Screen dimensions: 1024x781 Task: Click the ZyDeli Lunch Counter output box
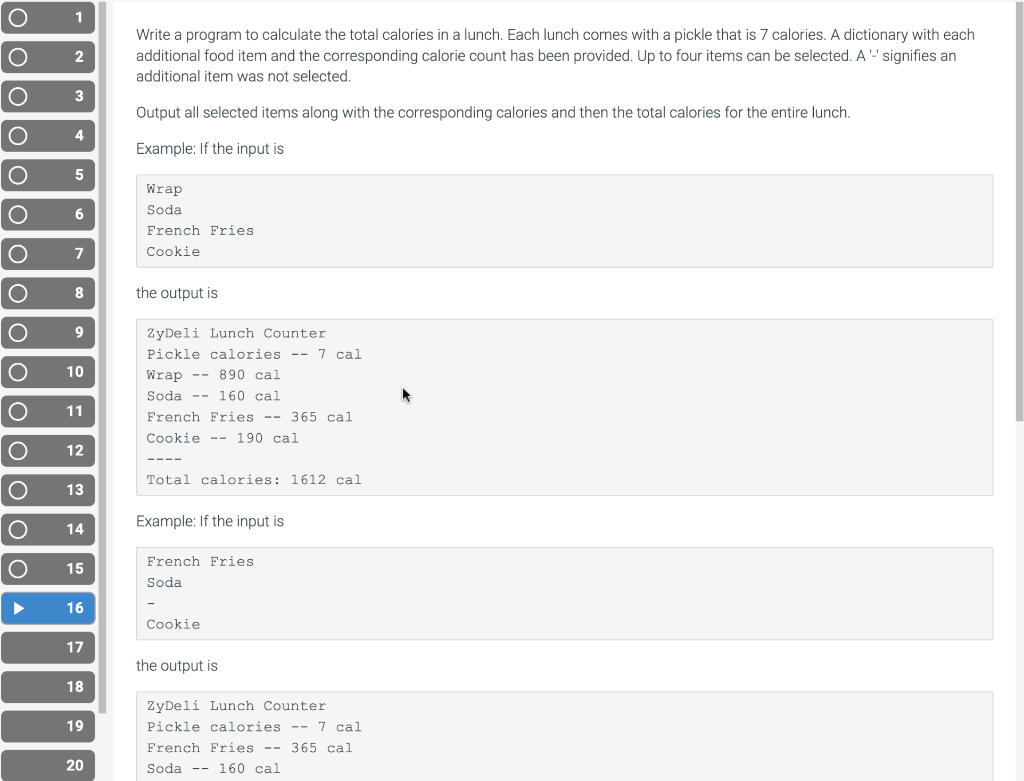pyautogui.click(x=565, y=406)
